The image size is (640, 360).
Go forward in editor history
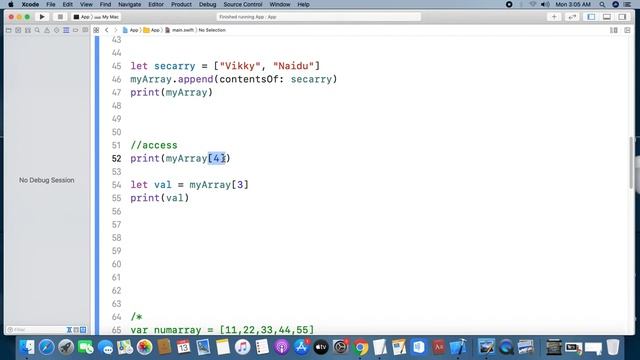(x=116, y=30)
